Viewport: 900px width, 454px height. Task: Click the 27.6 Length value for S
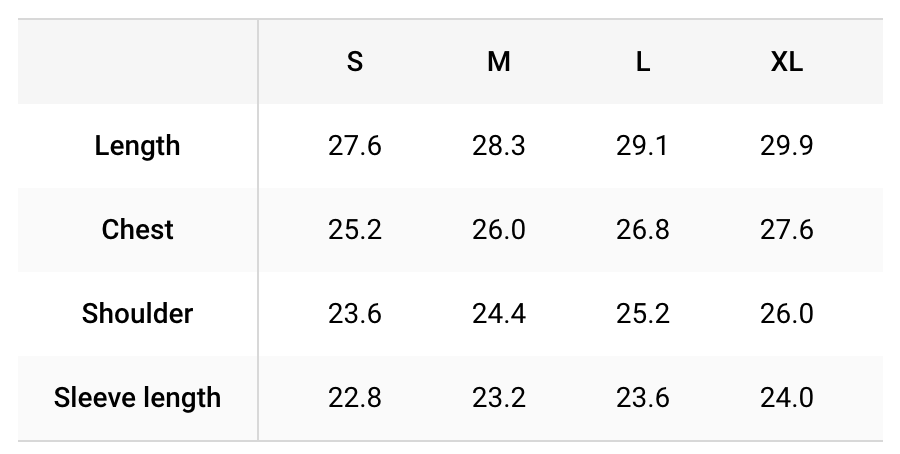point(355,146)
